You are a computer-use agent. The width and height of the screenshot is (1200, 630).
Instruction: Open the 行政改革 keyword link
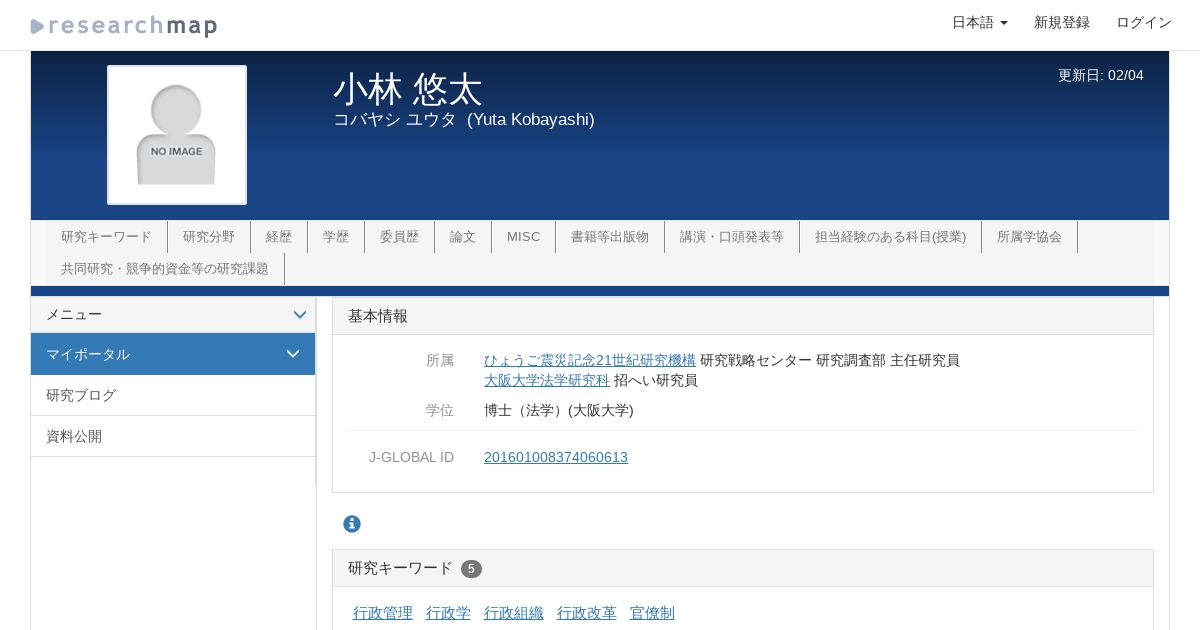(587, 613)
